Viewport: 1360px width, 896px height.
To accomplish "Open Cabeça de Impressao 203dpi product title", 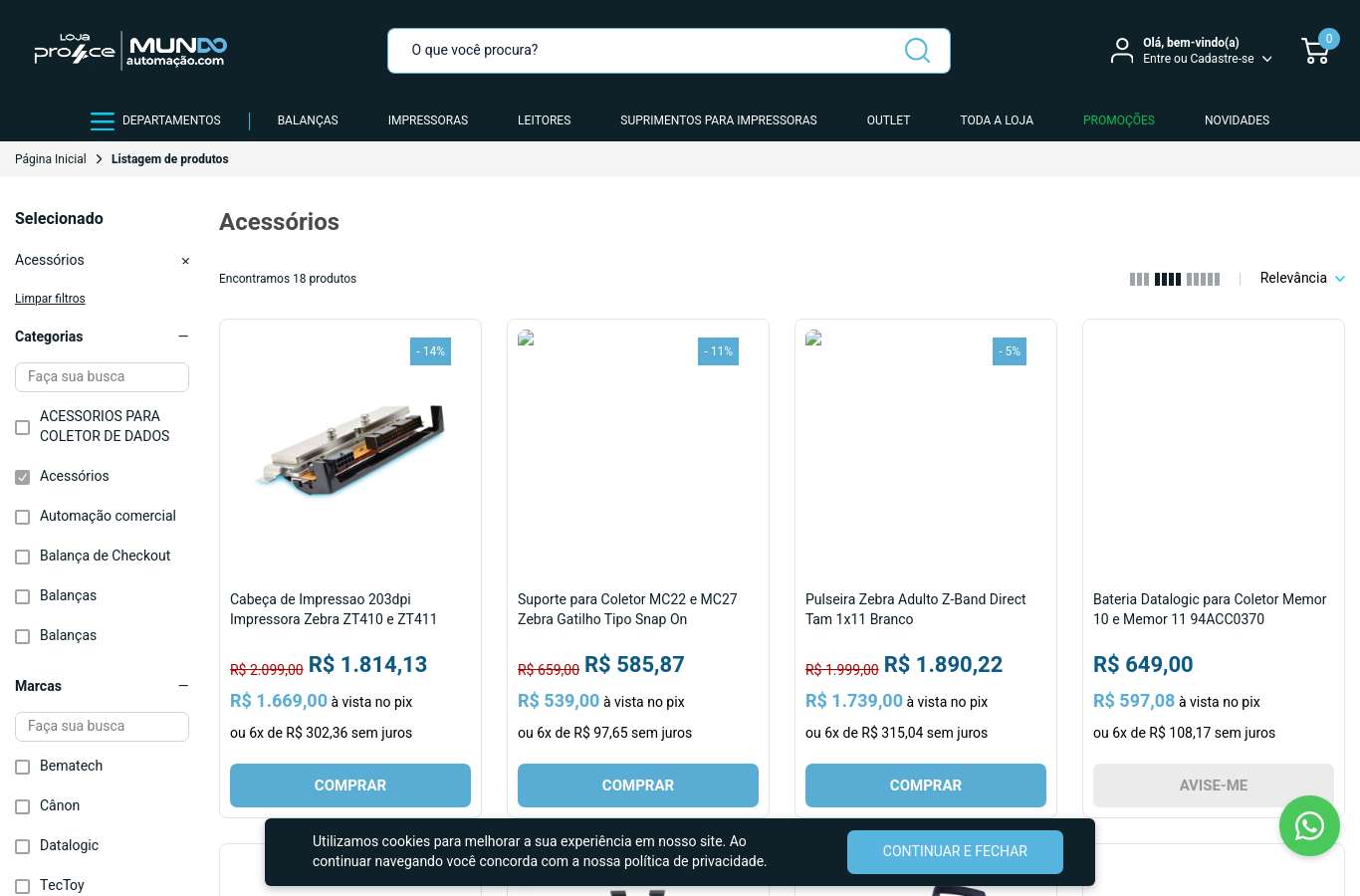I will pos(334,609).
